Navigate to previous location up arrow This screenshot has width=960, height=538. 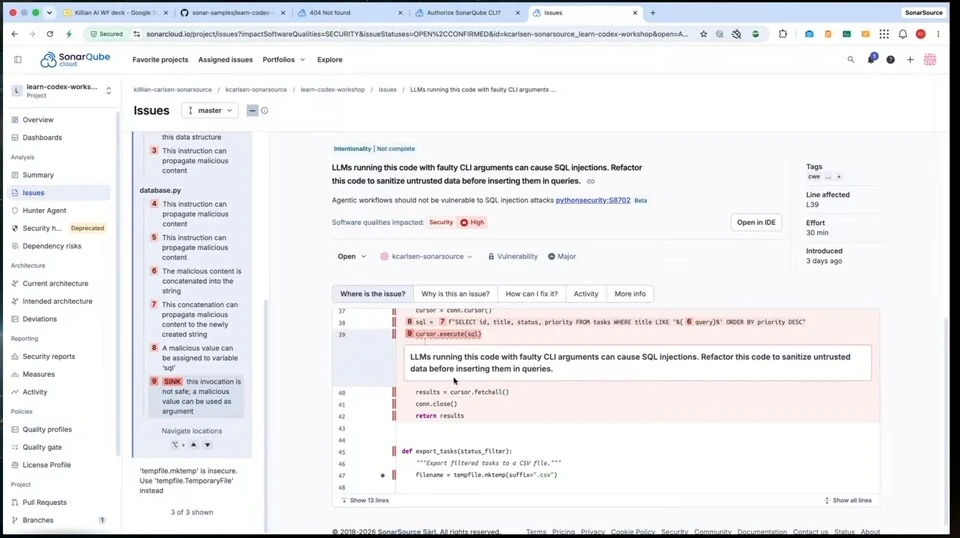[193, 445]
